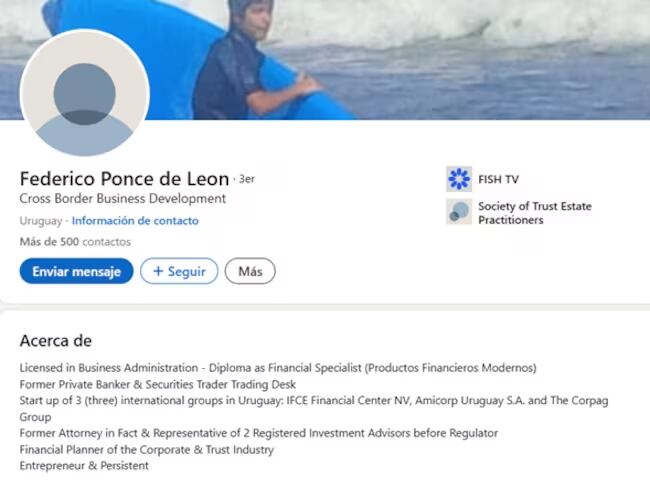
Task: Click the Federico Ponce de Leon name heading
Action: pyautogui.click(x=124, y=179)
